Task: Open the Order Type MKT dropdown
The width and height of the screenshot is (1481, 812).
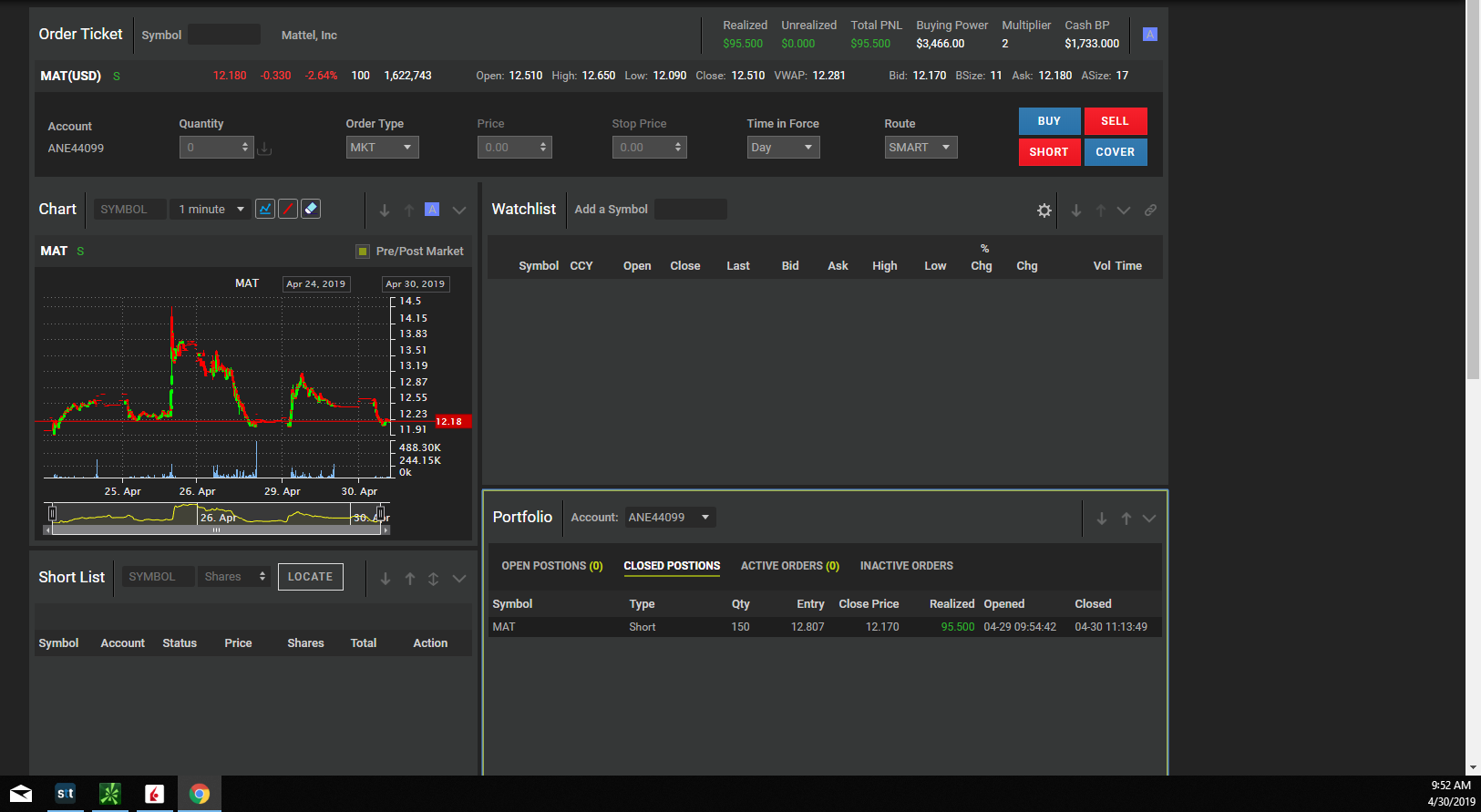Action: (382, 148)
